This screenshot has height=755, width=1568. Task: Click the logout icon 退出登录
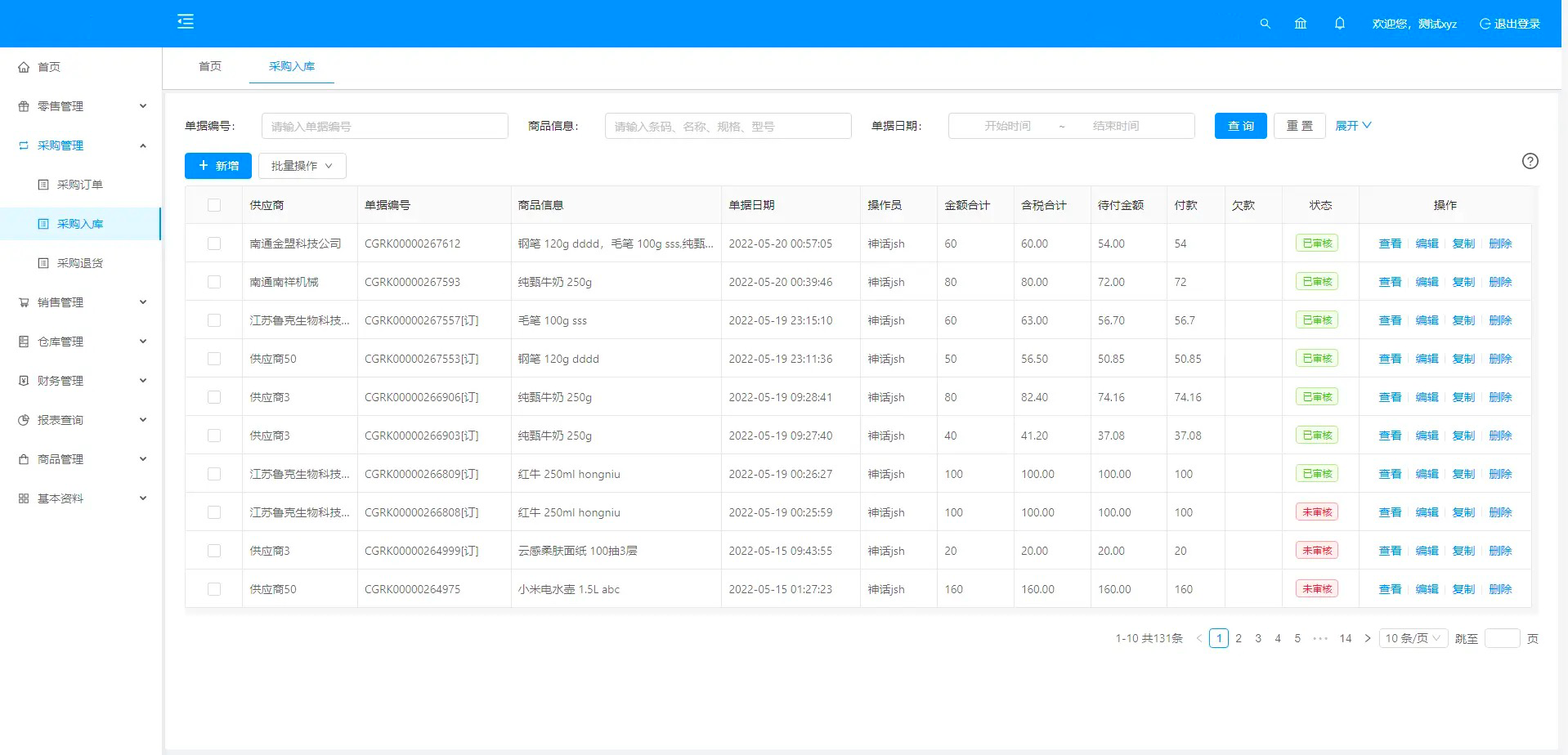(x=1485, y=24)
